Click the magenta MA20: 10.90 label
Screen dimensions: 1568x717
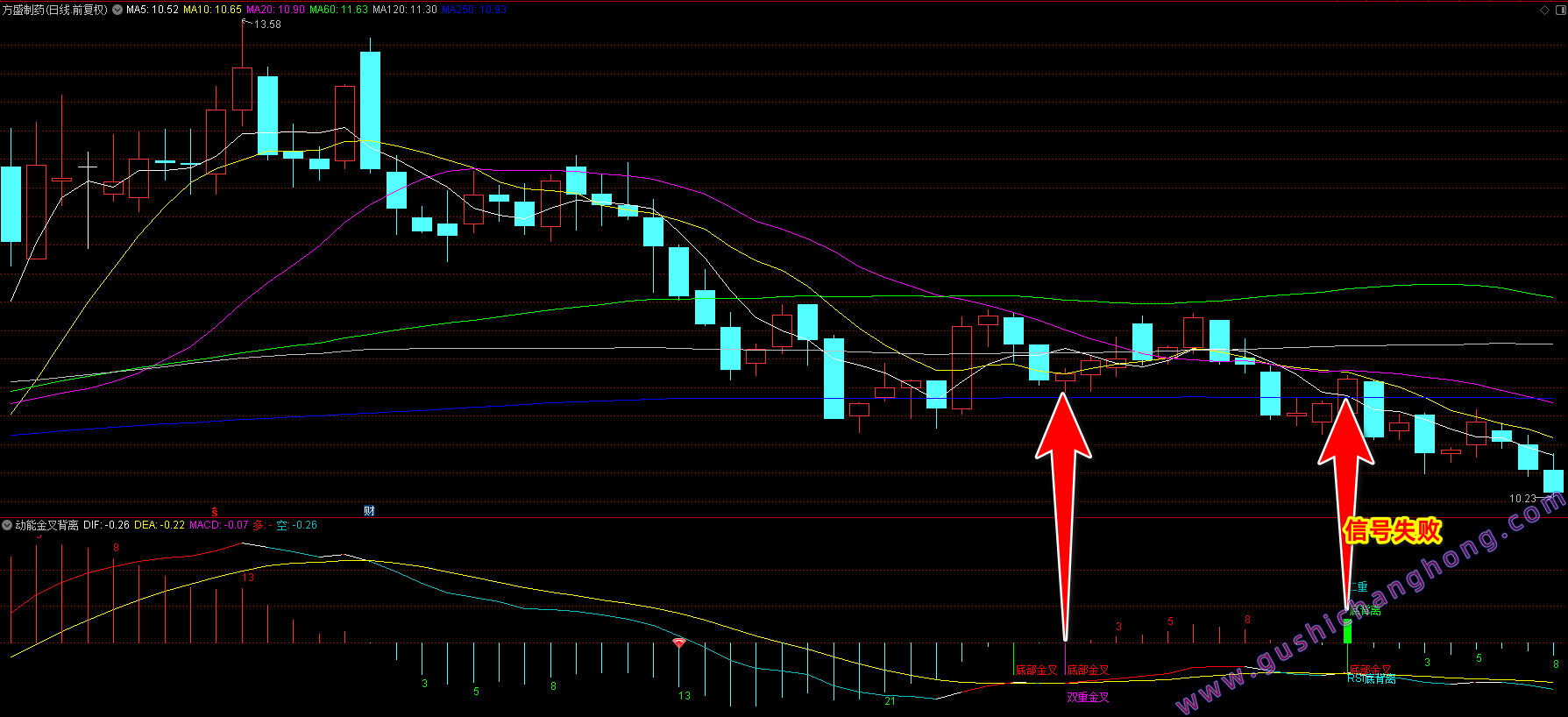click(275, 10)
